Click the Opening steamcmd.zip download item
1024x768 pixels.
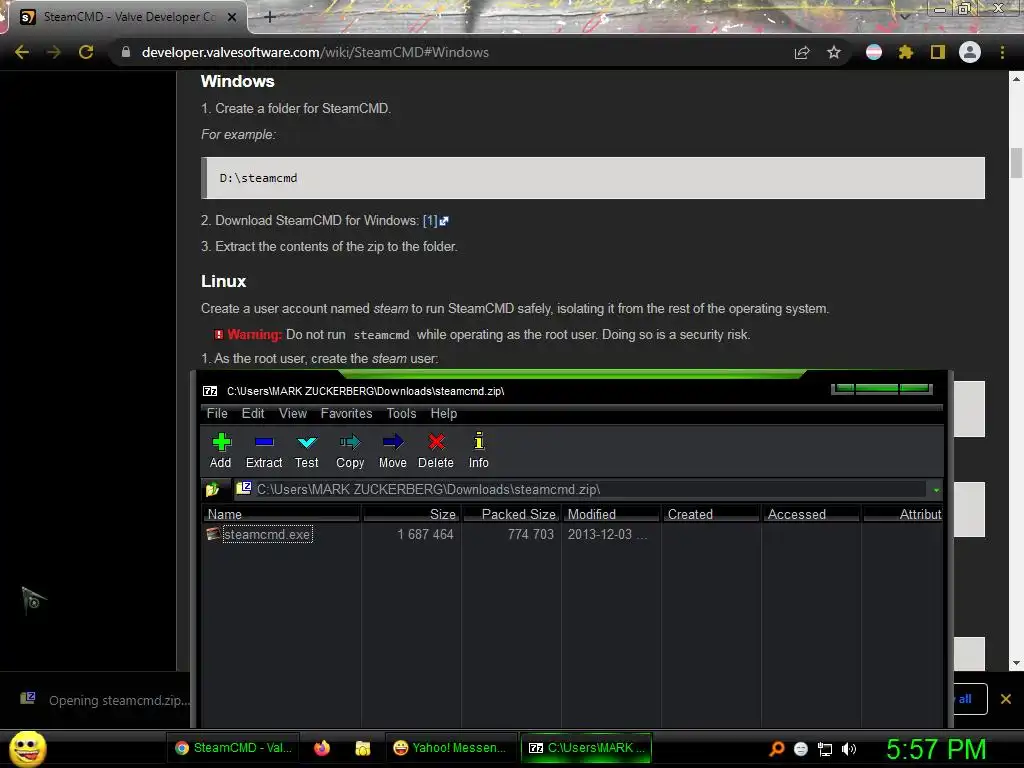104,699
